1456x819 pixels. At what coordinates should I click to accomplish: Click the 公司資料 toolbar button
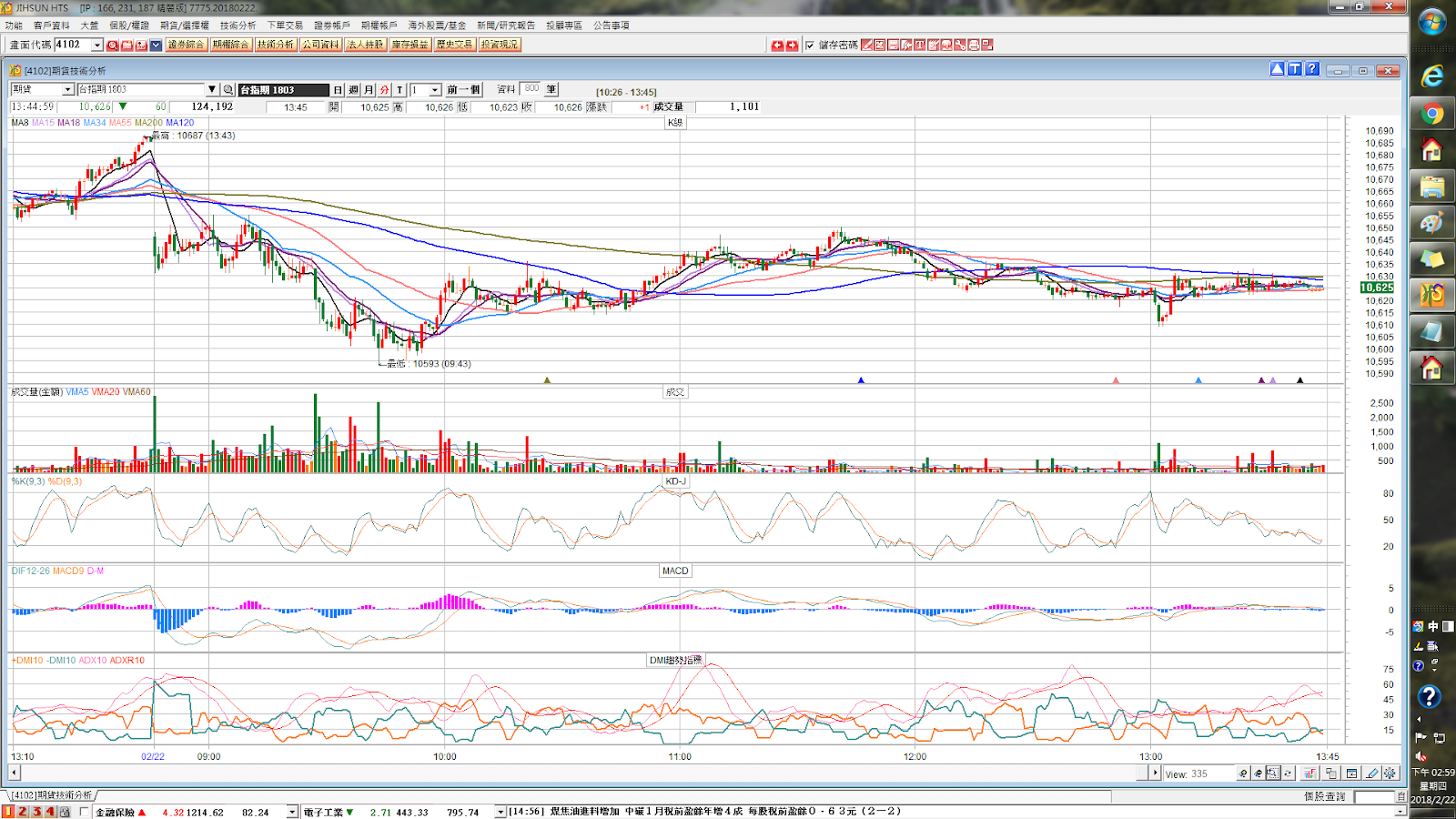(320, 45)
